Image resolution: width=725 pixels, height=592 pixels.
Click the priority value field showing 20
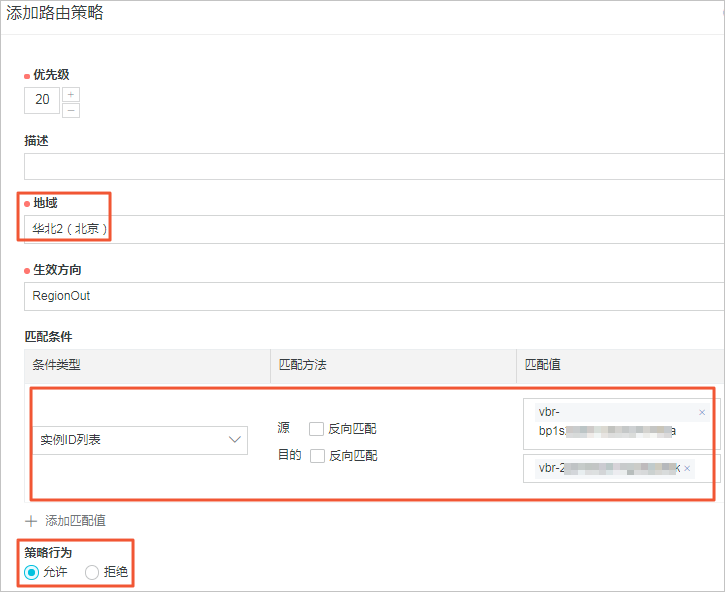(x=42, y=100)
